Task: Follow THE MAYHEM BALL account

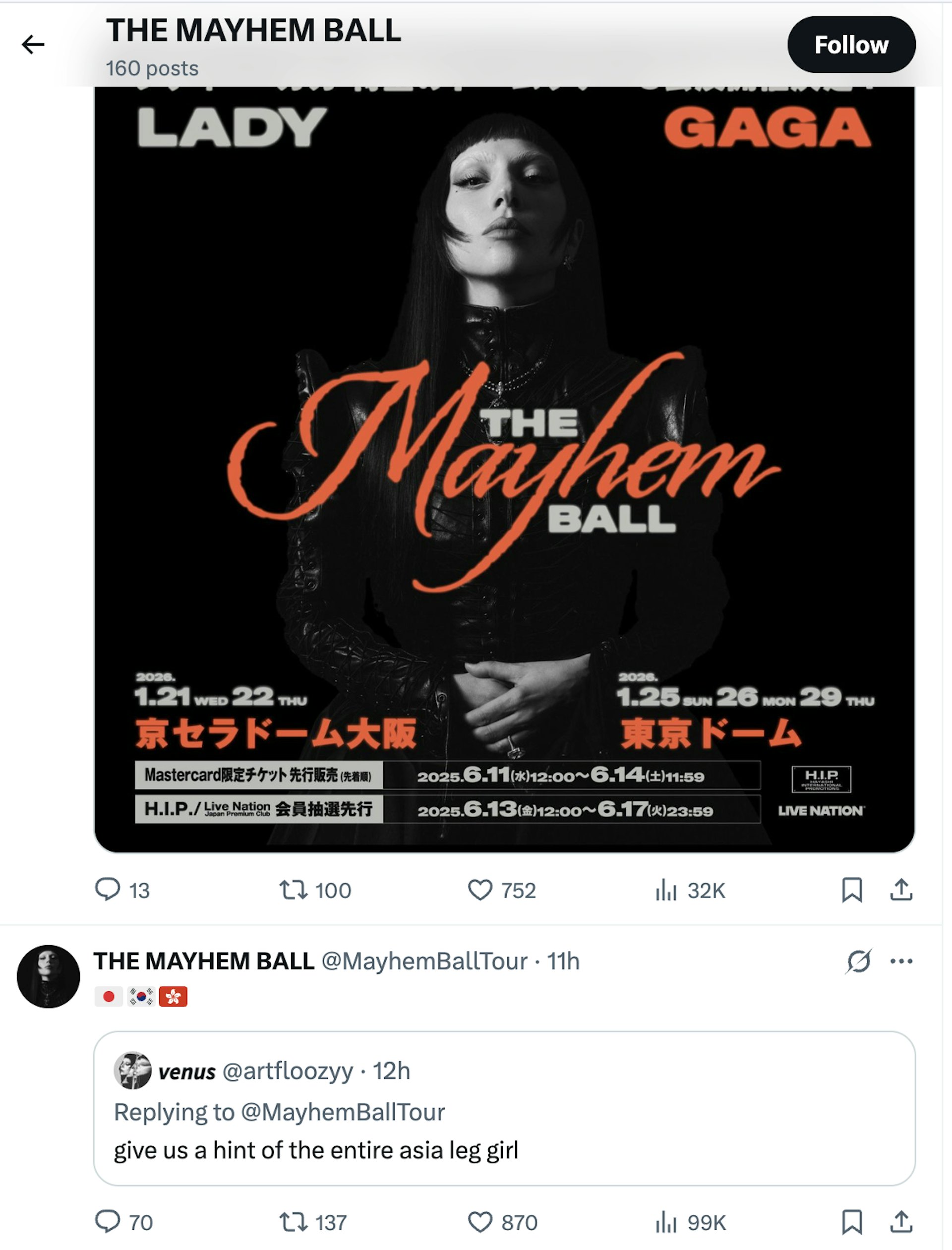Action: click(x=851, y=44)
